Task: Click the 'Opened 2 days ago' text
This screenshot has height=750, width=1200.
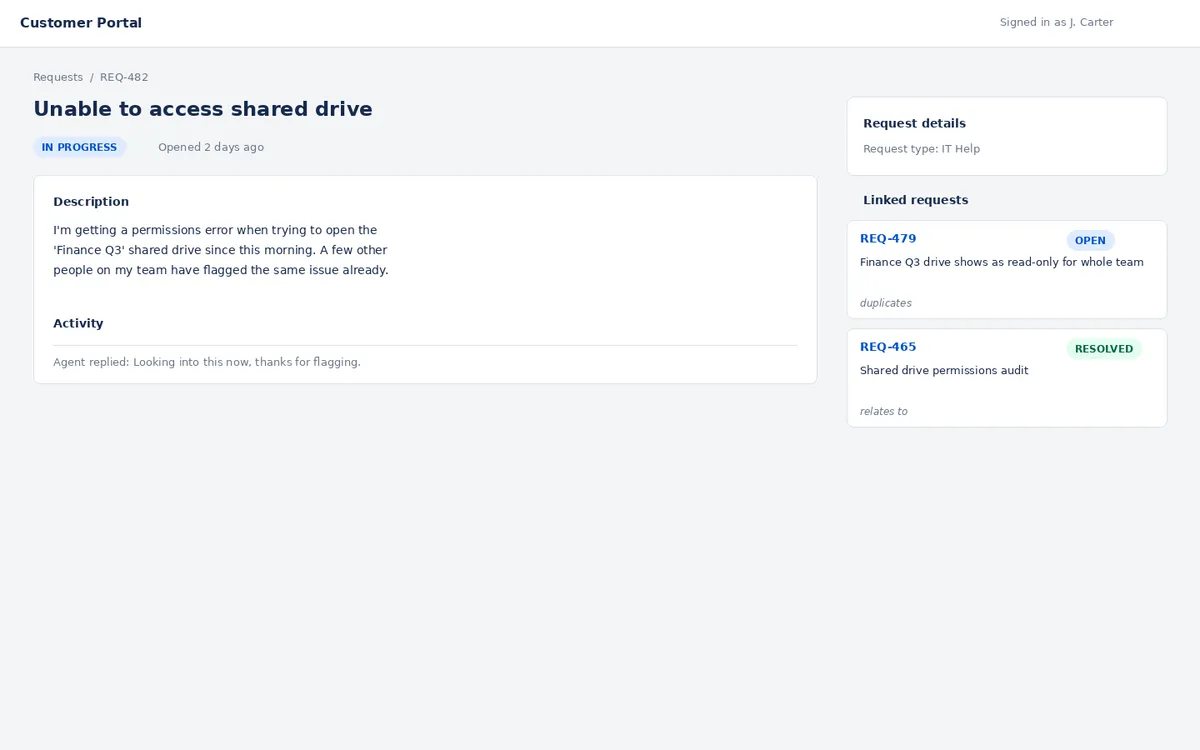Action: pos(211,147)
